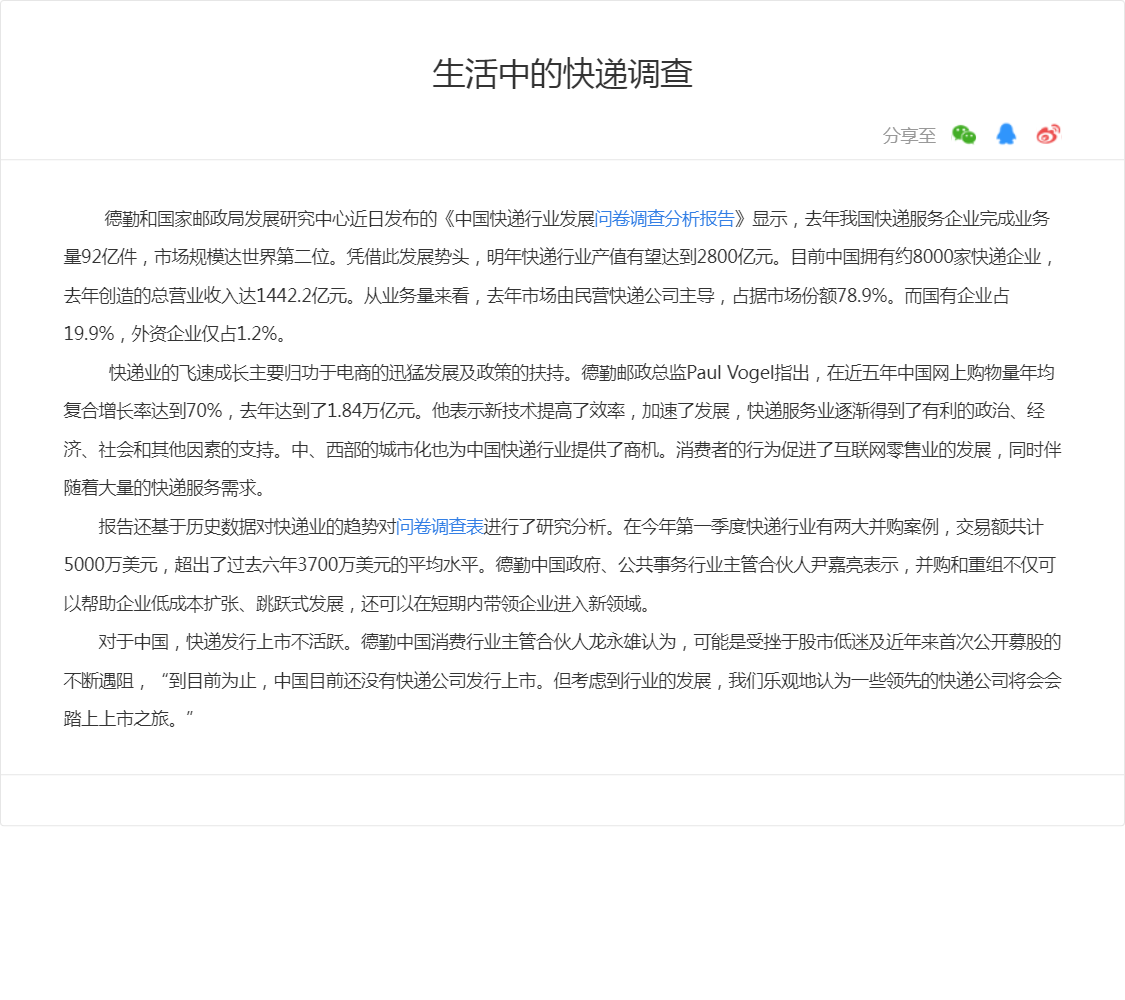
Task: Click the title 生活中的快递调查
Action: coord(562,74)
